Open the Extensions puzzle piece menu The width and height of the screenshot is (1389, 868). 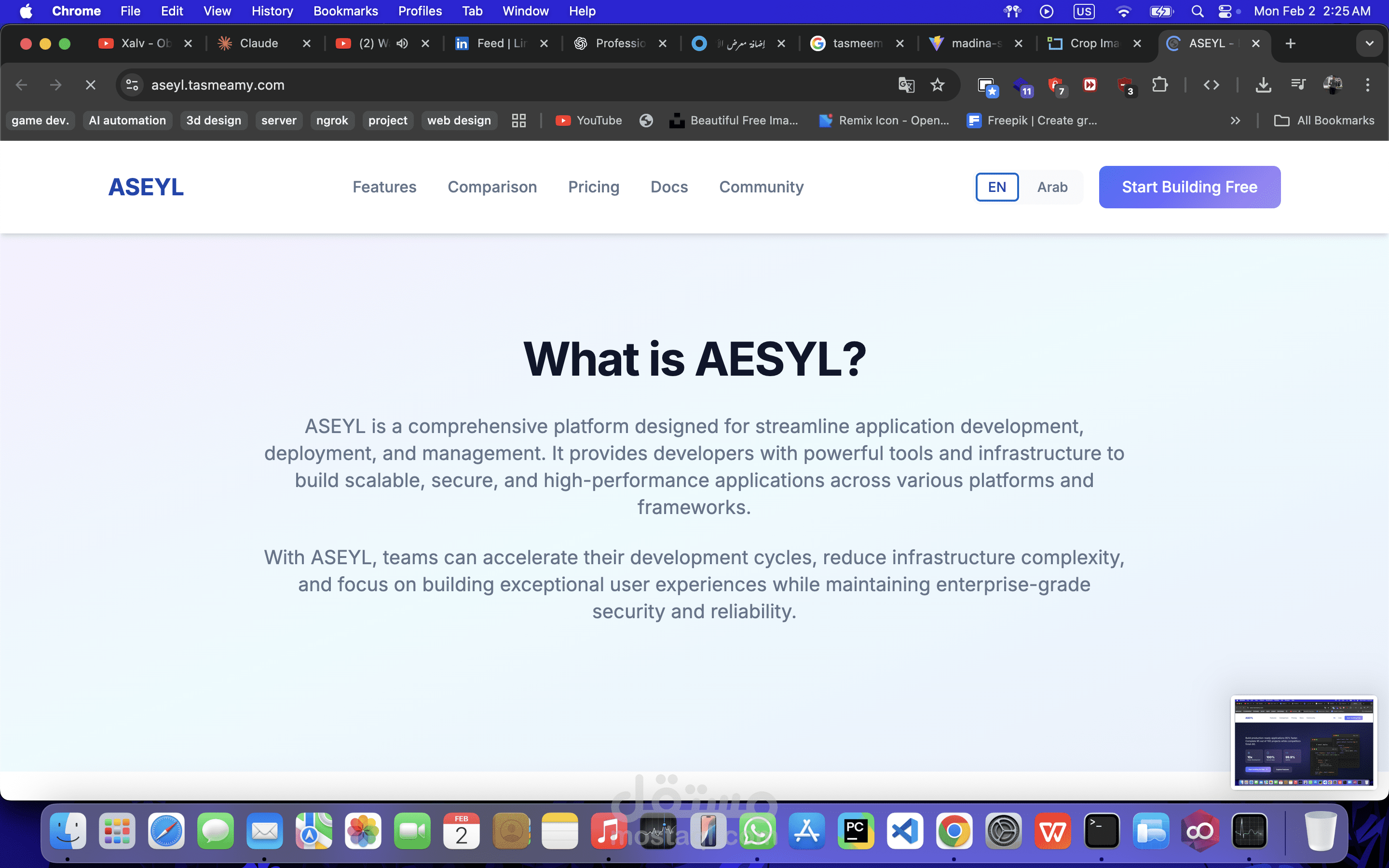(1159, 85)
